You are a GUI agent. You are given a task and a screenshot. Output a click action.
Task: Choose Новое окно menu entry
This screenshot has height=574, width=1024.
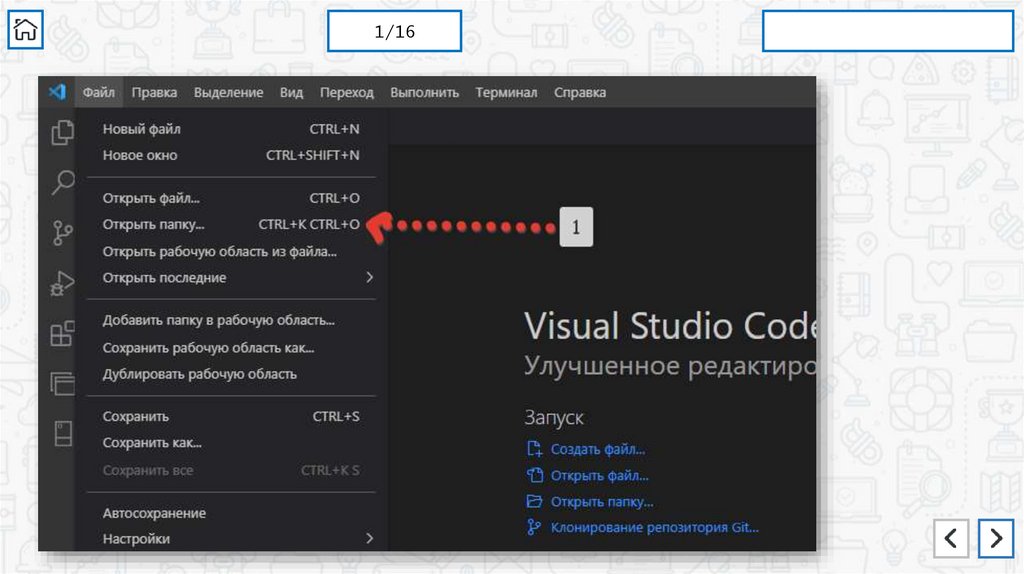click(231, 155)
